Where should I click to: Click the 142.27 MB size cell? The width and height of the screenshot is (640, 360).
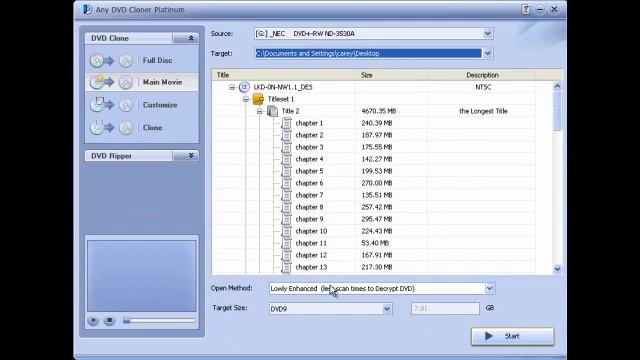click(377, 159)
